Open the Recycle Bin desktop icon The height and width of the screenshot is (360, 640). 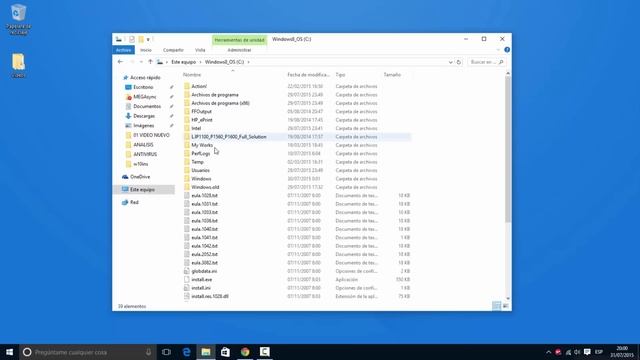click(18, 19)
